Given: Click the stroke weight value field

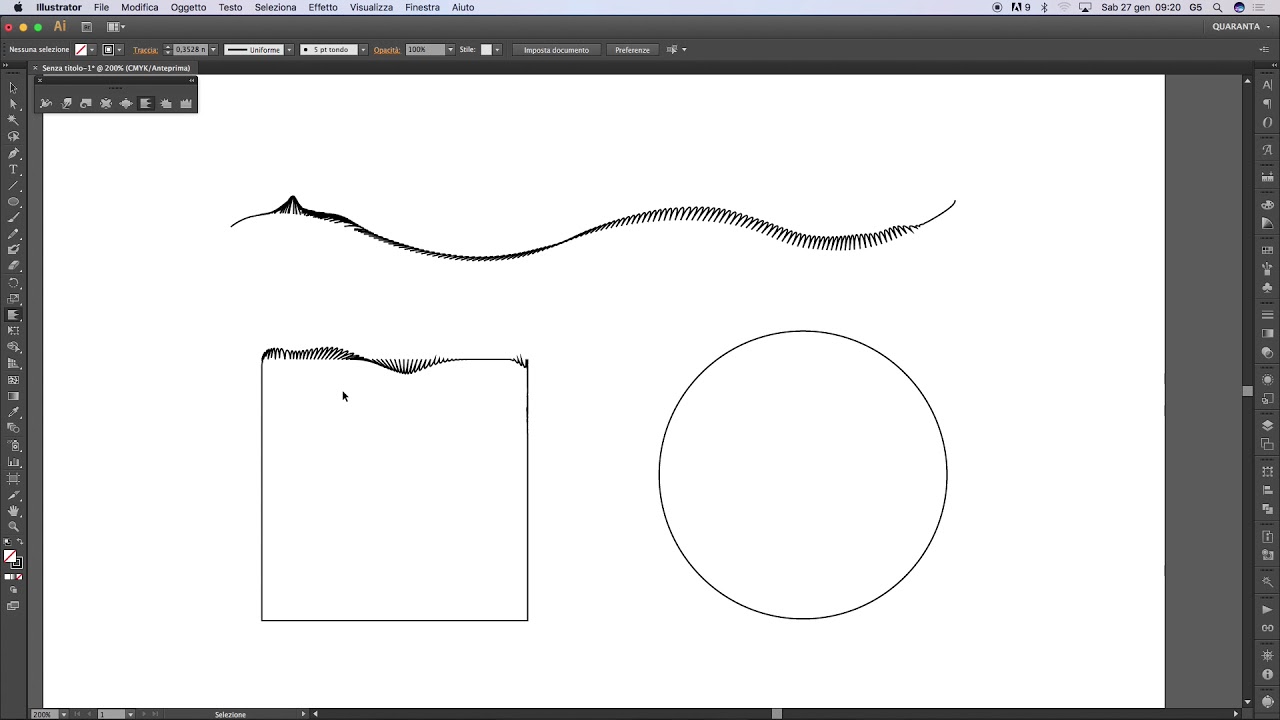Looking at the screenshot, I should pyautogui.click(x=189, y=49).
